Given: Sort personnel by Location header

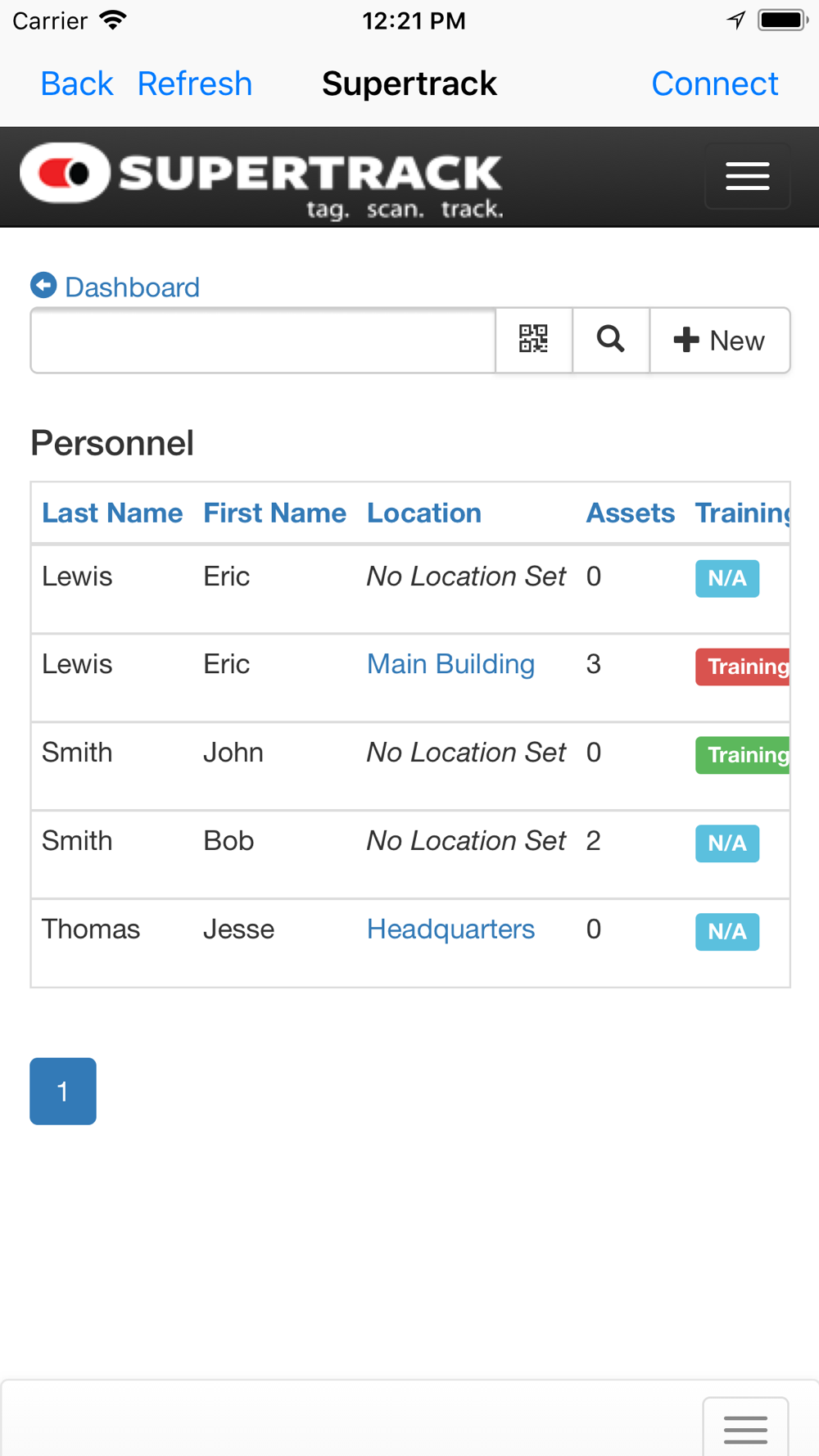Looking at the screenshot, I should coord(424,513).
